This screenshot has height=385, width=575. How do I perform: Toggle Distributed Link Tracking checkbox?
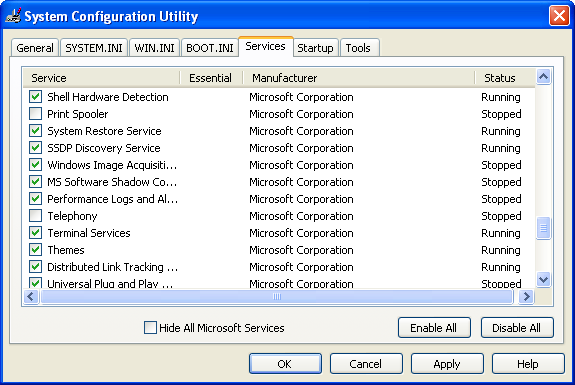36,267
